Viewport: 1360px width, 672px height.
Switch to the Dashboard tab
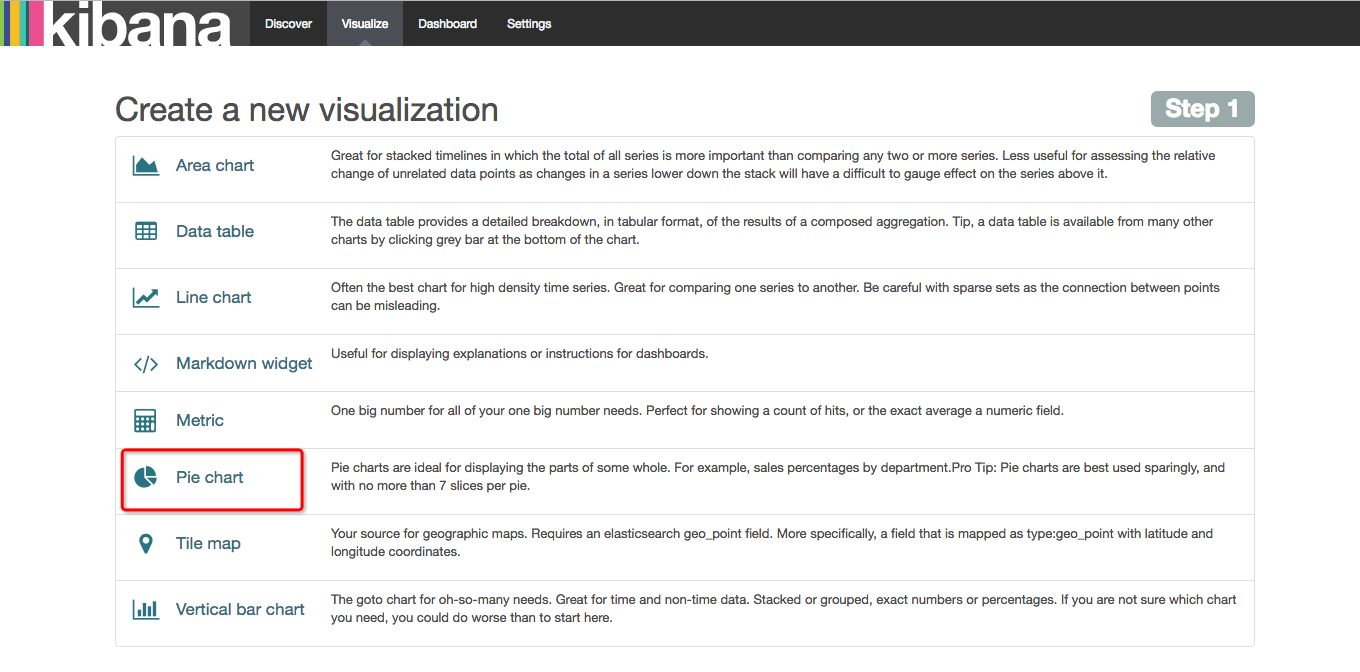tap(447, 23)
